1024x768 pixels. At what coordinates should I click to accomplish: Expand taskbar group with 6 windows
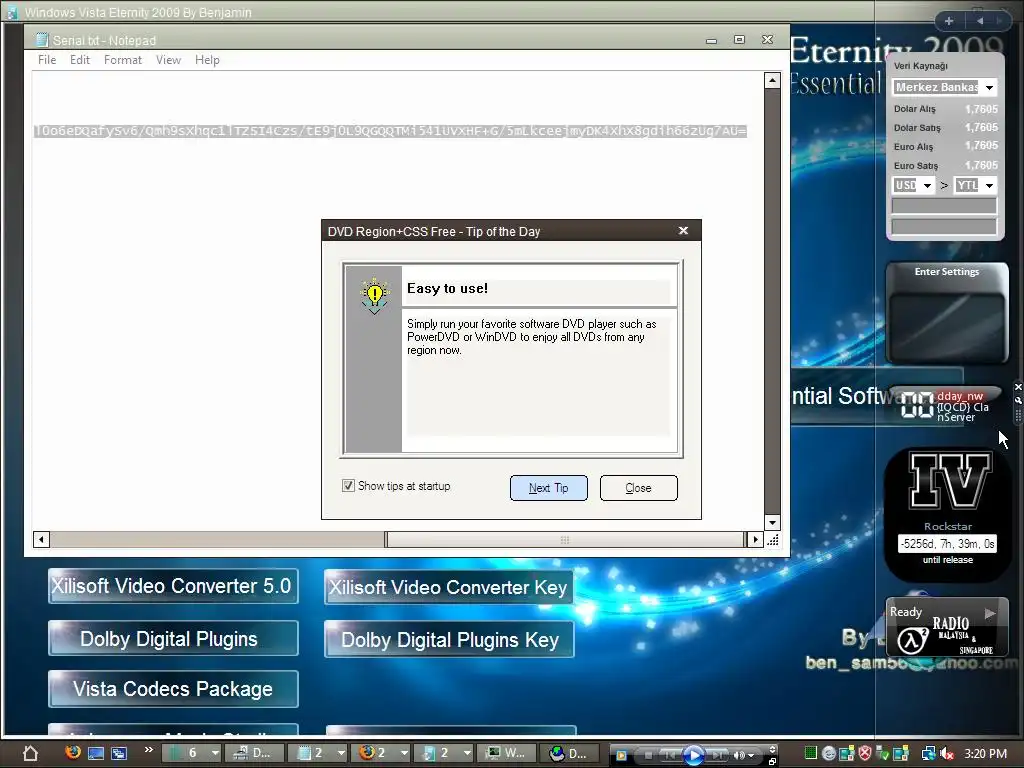pos(216,753)
